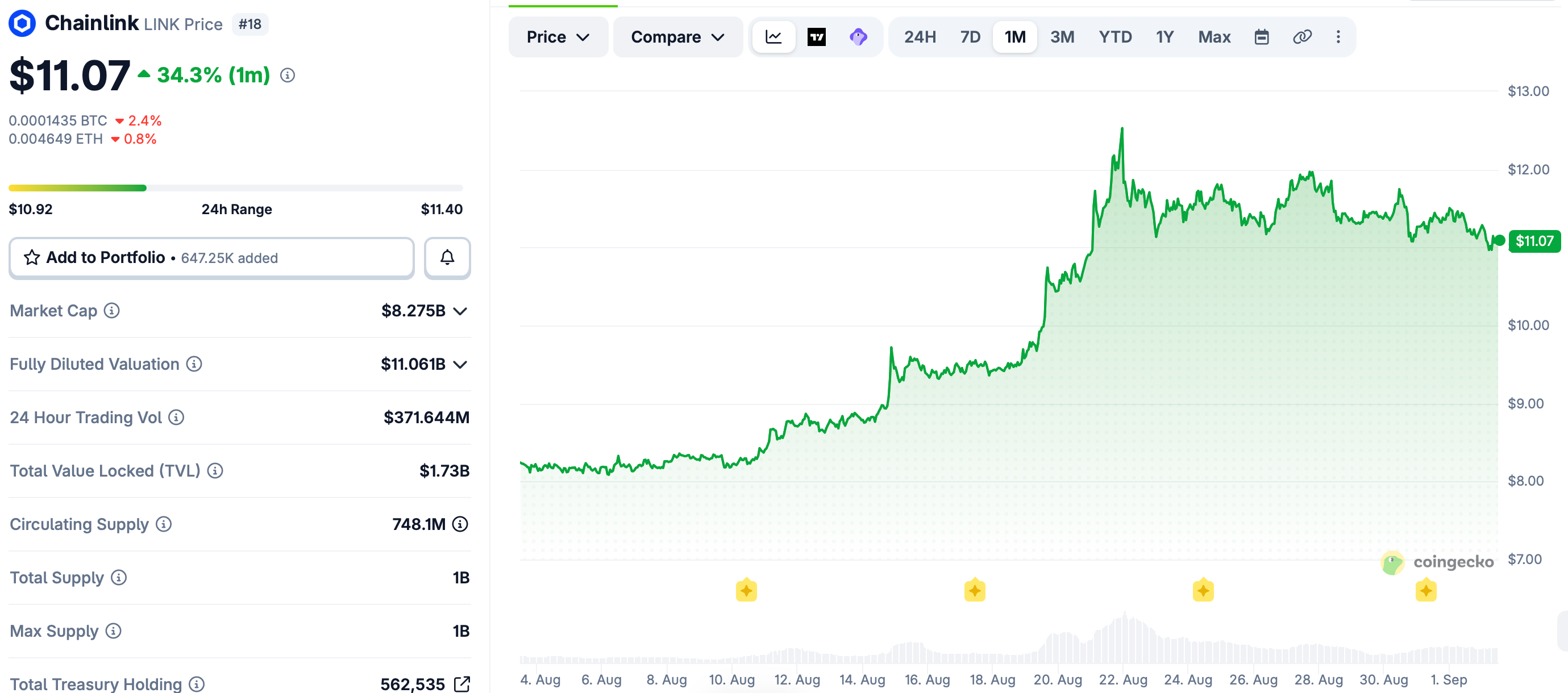Expand Fully Diluted Valuation $11.061B chevron
This screenshot has height=693, width=1568.
pyautogui.click(x=461, y=365)
